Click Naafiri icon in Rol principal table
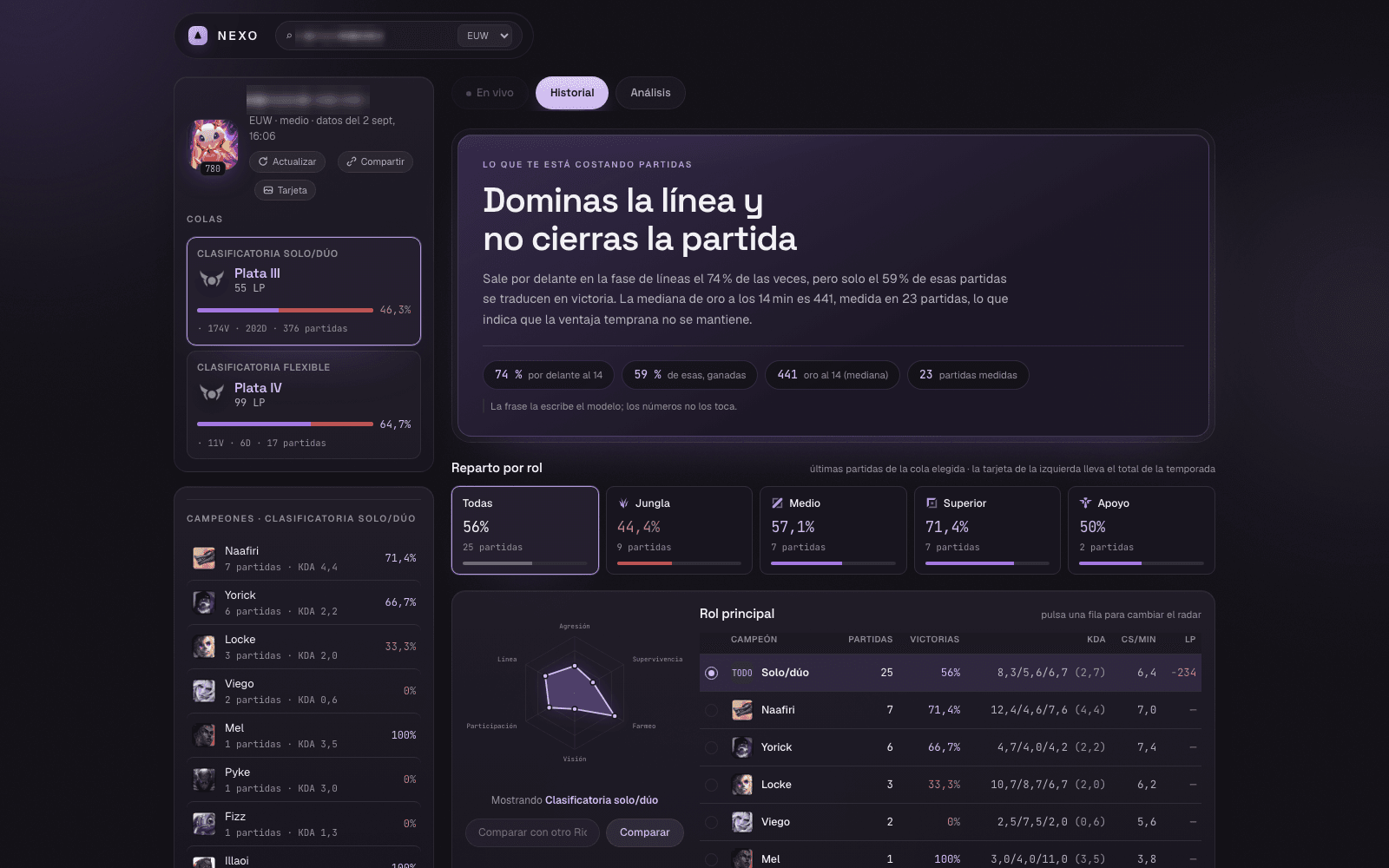The width and height of the screenshot is (1389, 868). click(x=742, y=710)
